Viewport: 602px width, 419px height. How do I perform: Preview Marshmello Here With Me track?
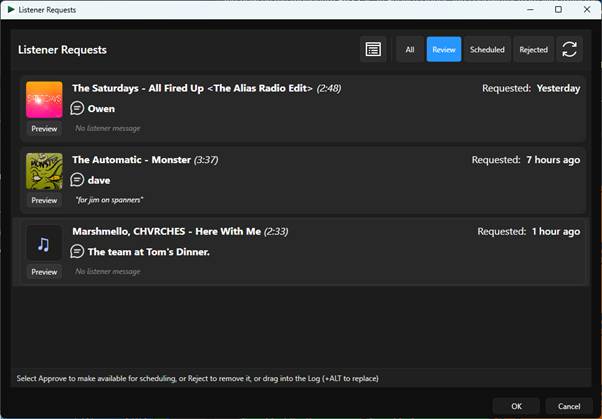tap(44, 272)
